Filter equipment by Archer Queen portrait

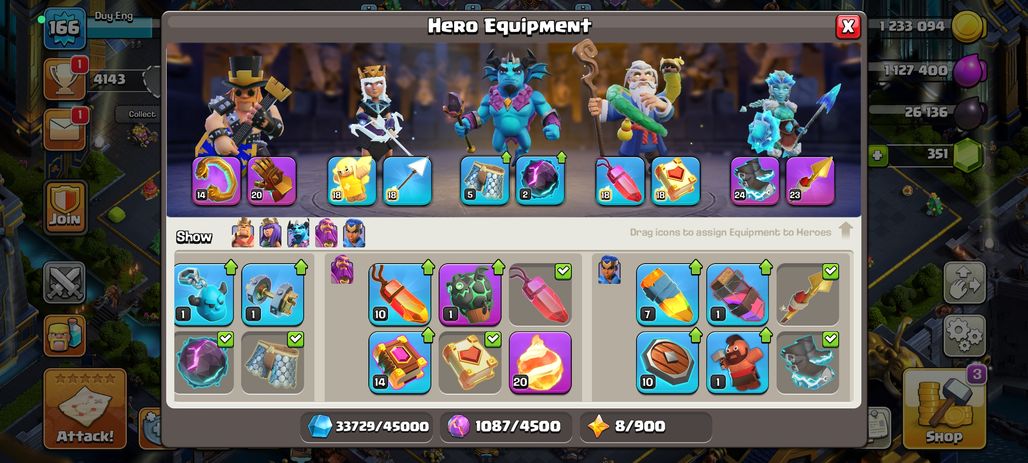pyautogui.click(x=270, y=233)
